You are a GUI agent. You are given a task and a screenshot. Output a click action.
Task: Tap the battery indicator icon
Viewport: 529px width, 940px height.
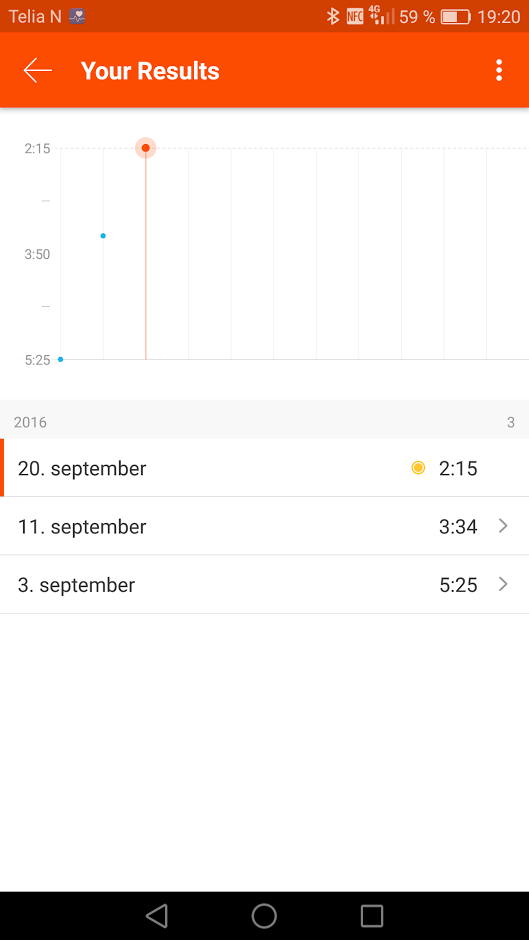pyautogui.click(x=455, y=17)
